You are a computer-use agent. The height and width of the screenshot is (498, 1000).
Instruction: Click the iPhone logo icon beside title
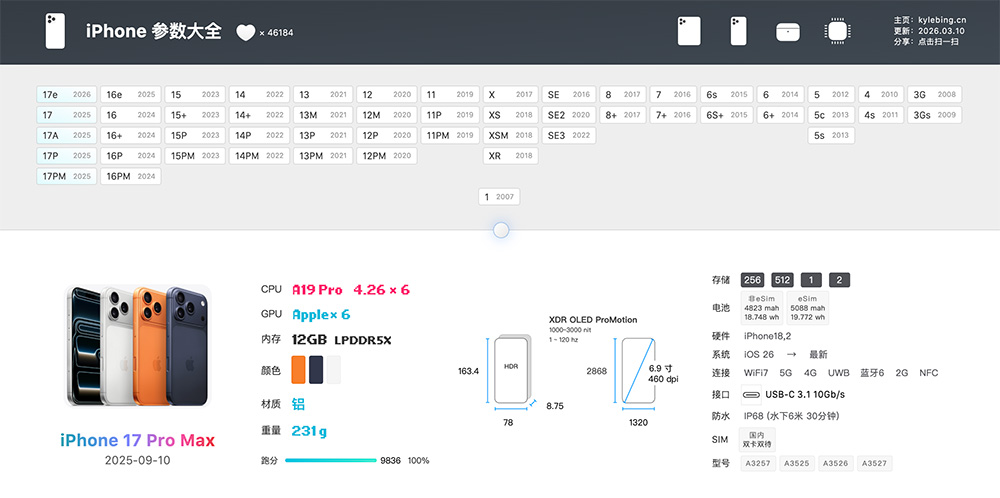coord(55,31)
